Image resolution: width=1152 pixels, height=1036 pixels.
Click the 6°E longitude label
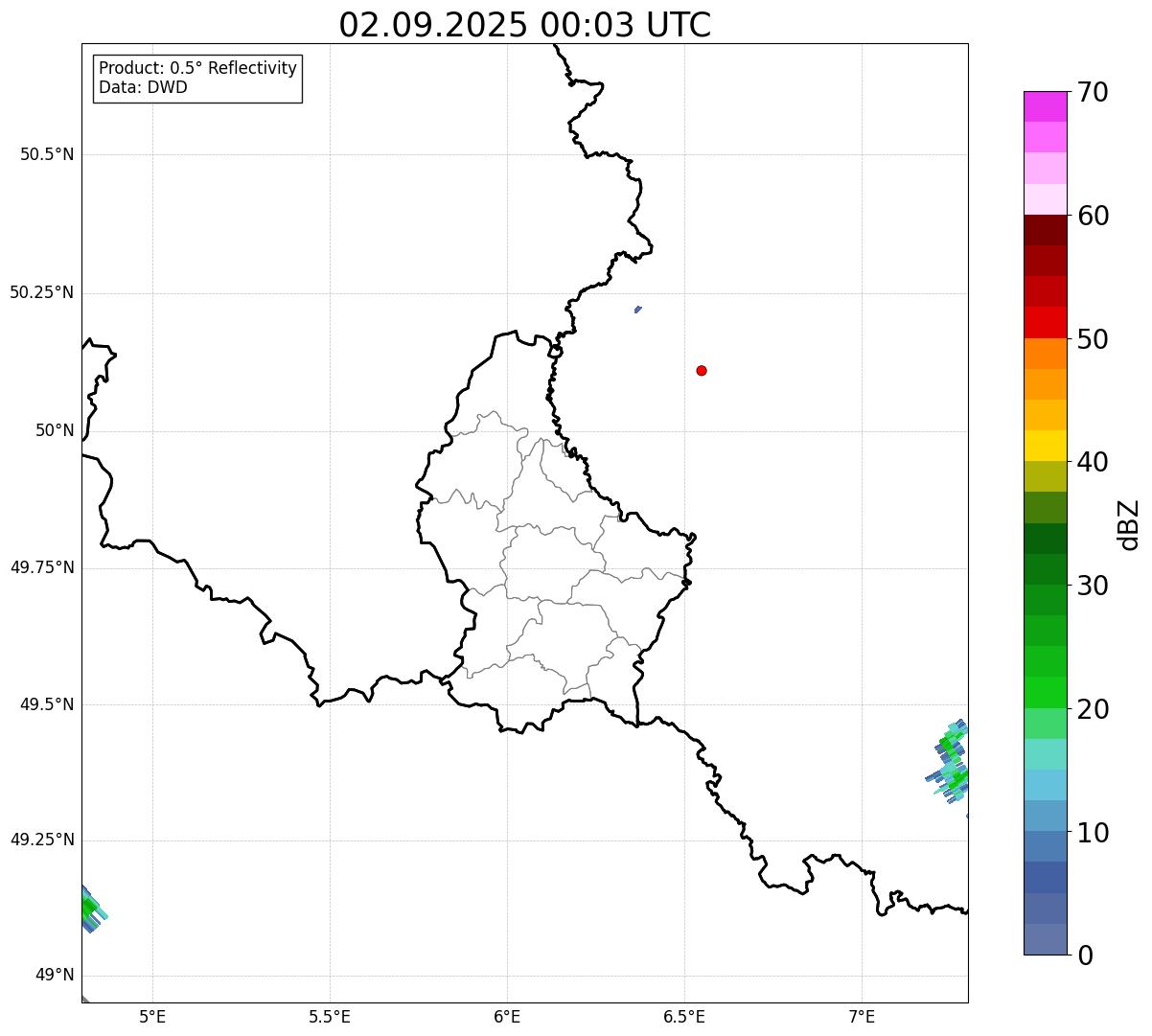click(x=507, y=1016)
